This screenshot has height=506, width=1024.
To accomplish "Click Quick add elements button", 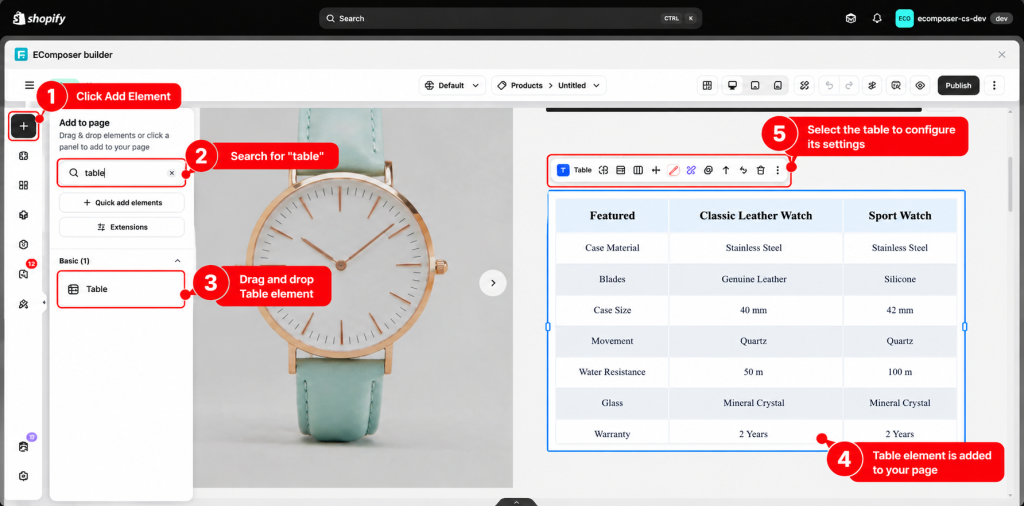I will click(121, 202).
